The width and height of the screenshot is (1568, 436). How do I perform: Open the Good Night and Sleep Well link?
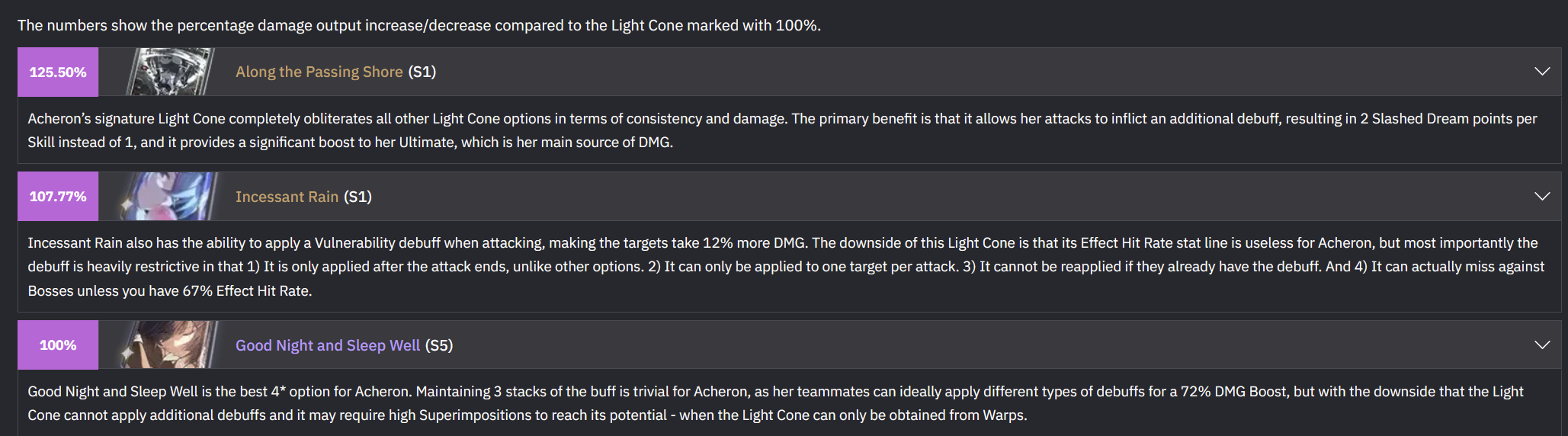[x=328, y=345]
